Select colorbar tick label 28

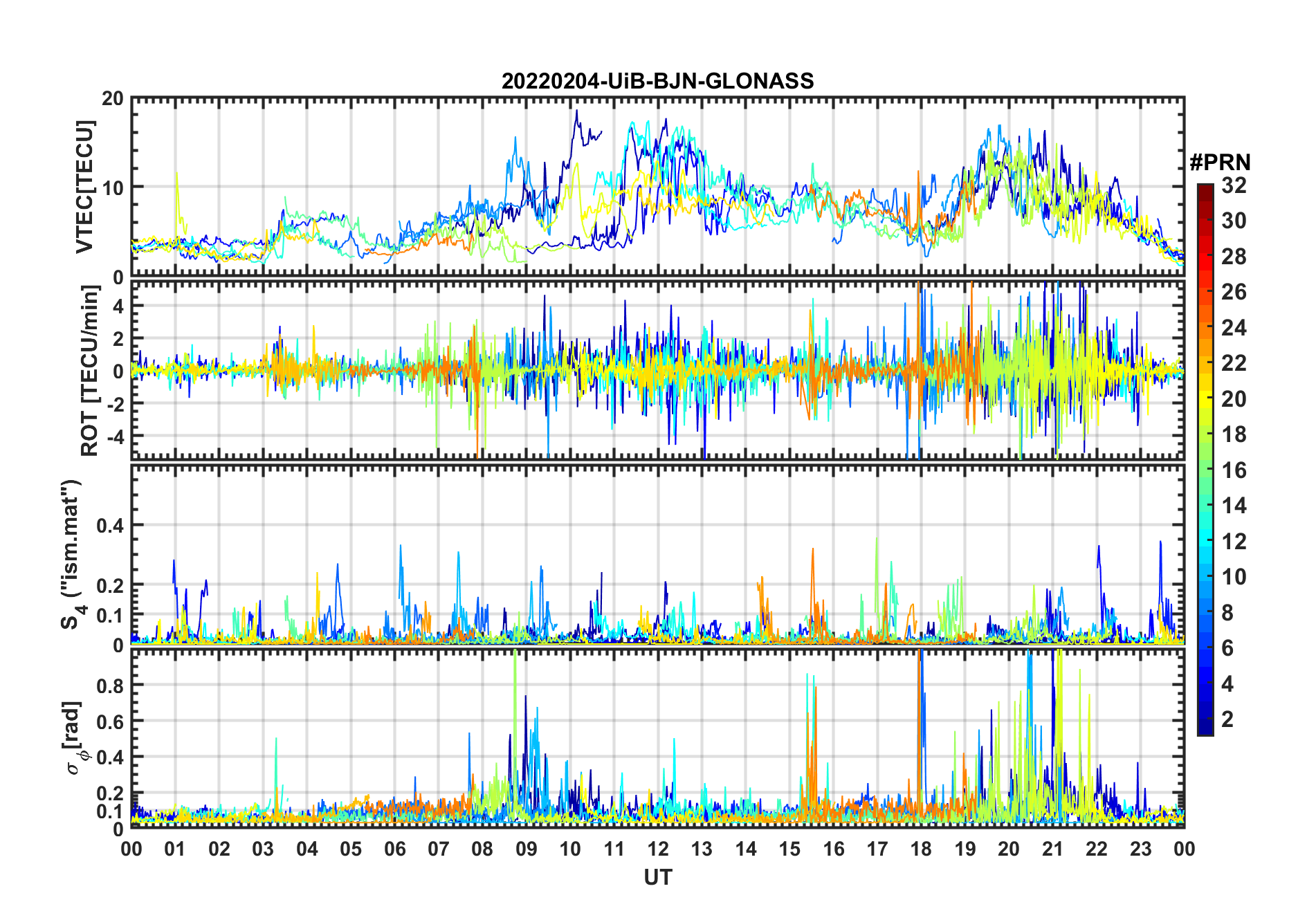click(1234, 256)
